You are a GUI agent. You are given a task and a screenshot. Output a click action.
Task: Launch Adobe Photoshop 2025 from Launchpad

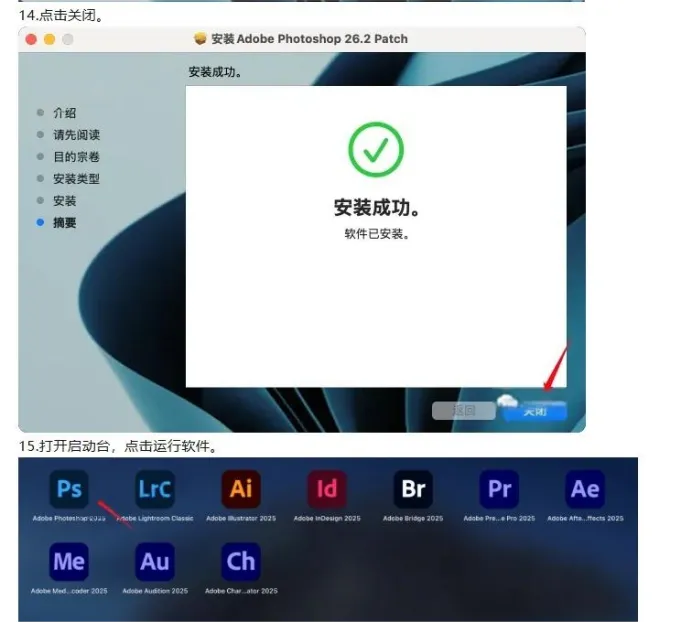(69, 489)
